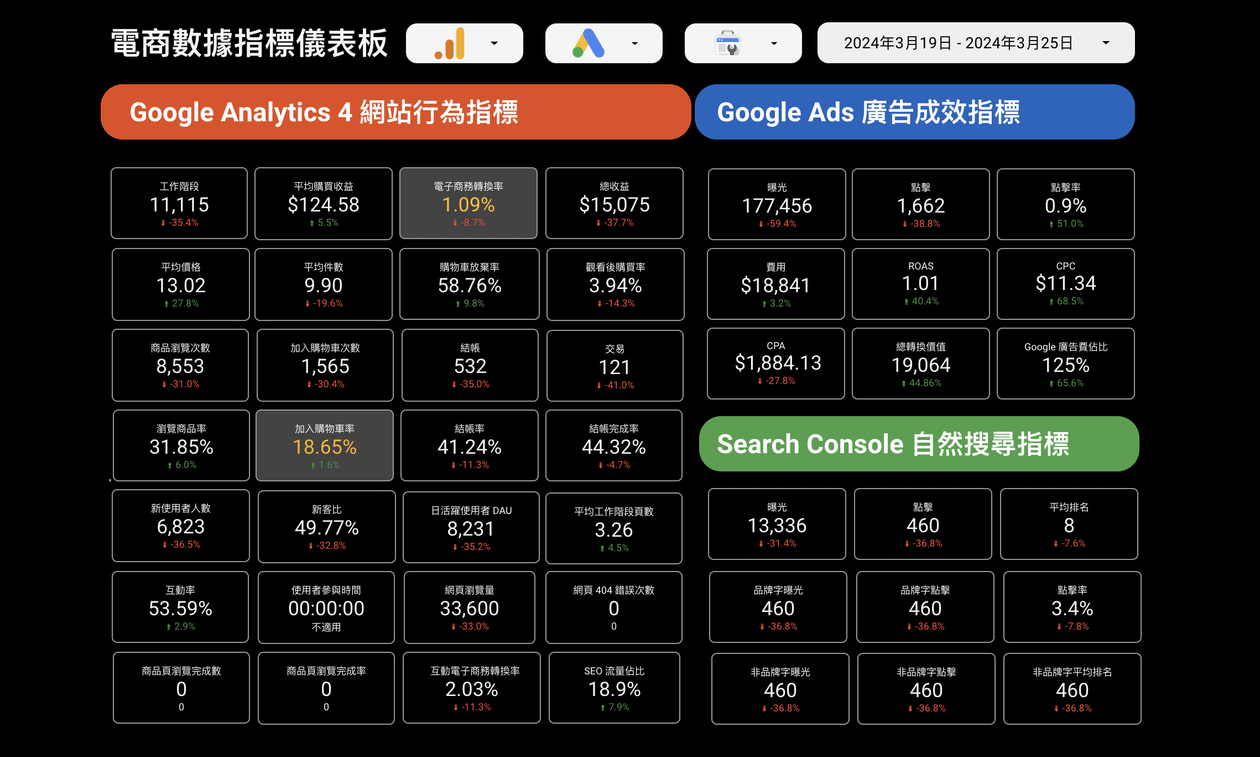Select the 互動率 53.59% scorecard
This screenshot has height=757, width=1260.
pos(180,607)
